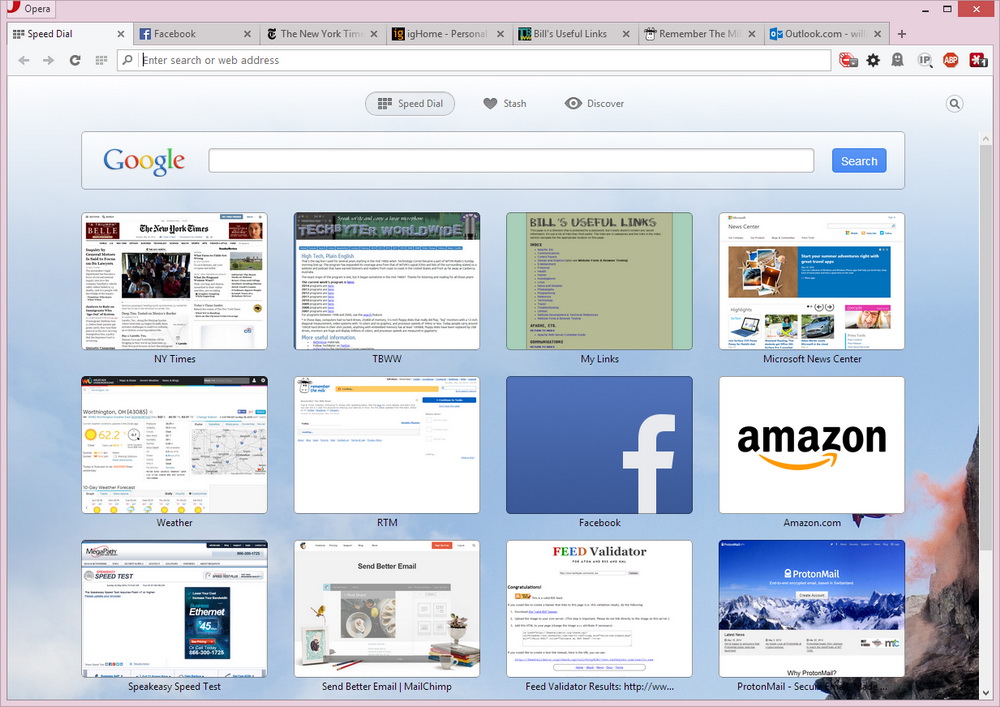
Task: Open the Weather speed dial
Action: point(174,444)
